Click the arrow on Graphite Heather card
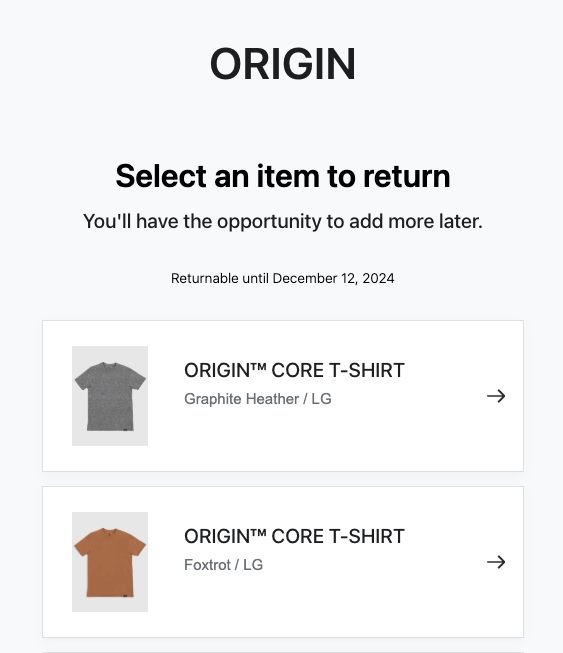 496,396
